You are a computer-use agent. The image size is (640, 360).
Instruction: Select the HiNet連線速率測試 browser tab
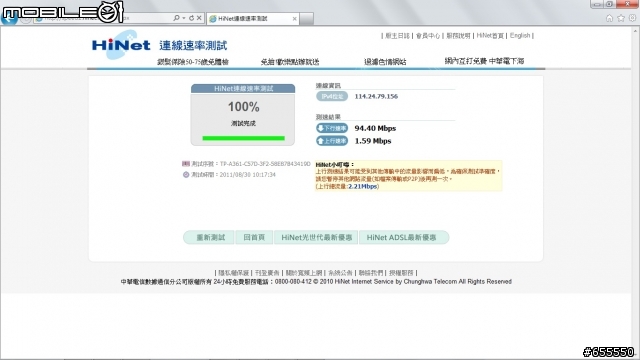[253, 19]
